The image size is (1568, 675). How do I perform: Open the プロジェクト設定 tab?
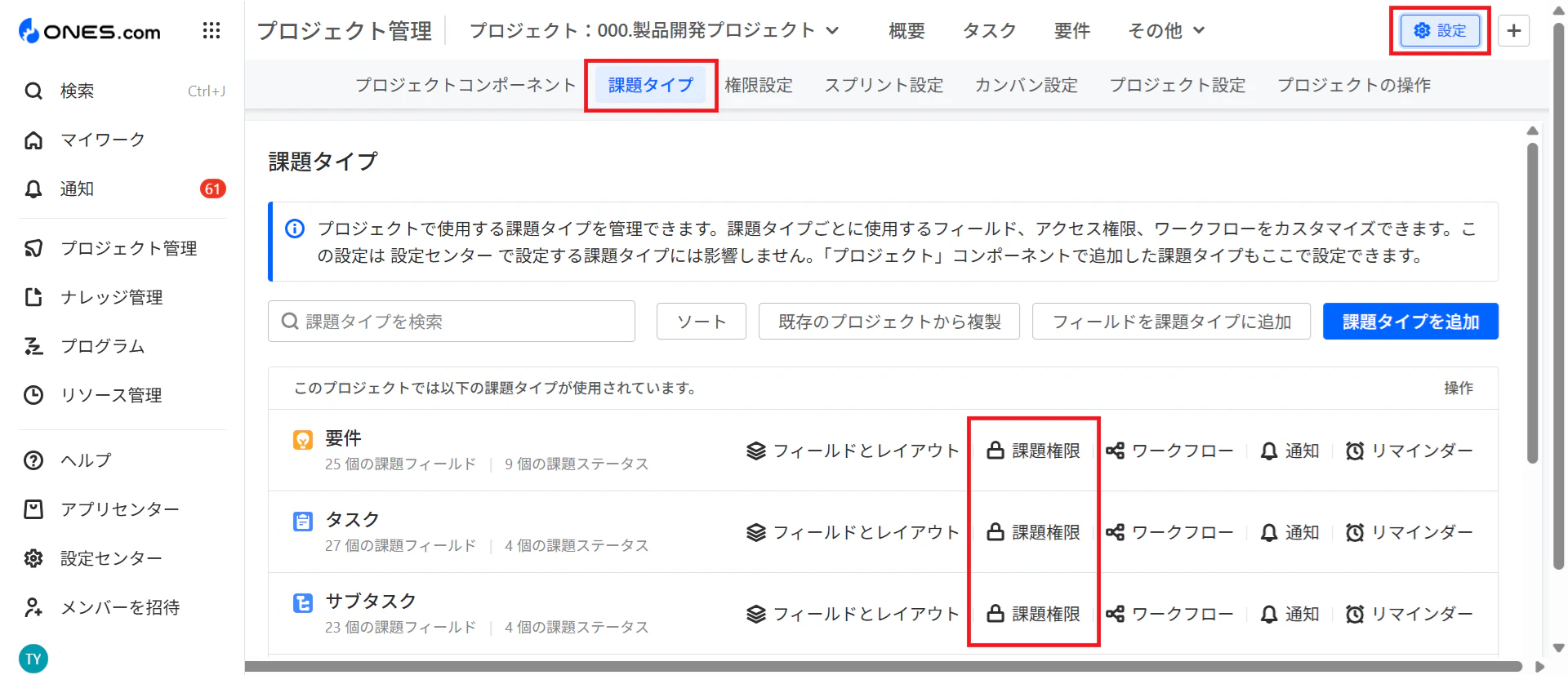tap(1178, 85)
